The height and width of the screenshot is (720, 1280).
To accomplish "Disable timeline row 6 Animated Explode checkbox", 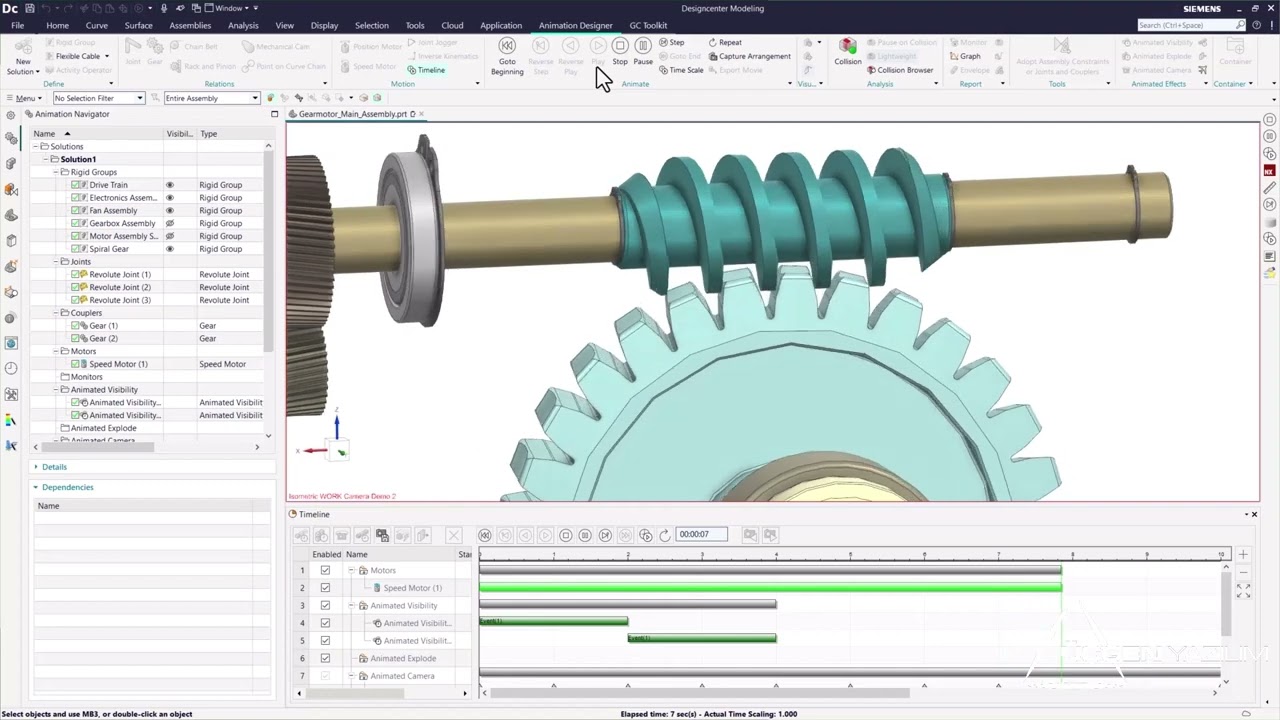I will click(325, 658).
